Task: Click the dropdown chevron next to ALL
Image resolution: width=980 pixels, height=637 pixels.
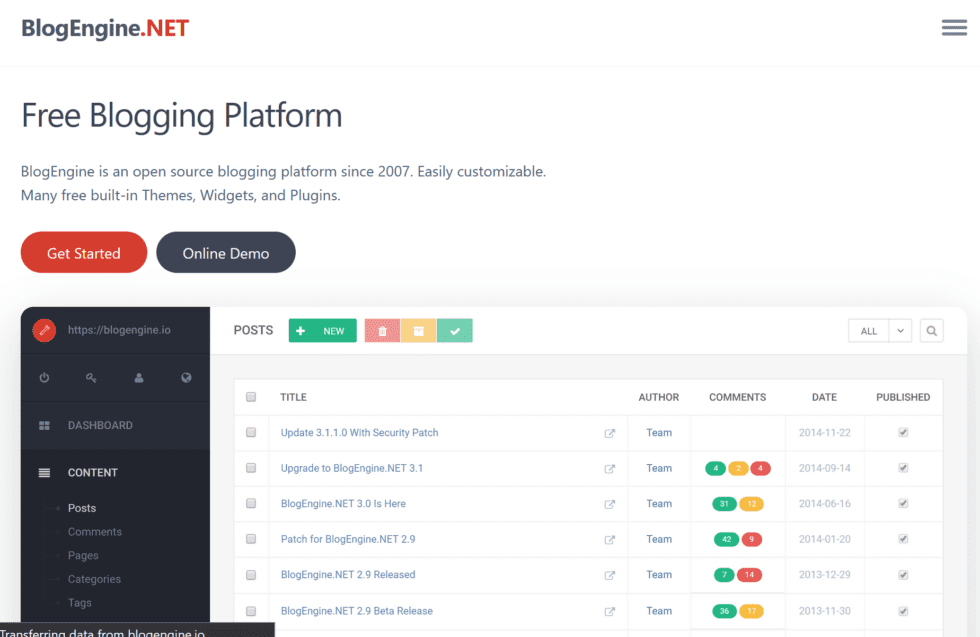Action: (x=900, y=331)
